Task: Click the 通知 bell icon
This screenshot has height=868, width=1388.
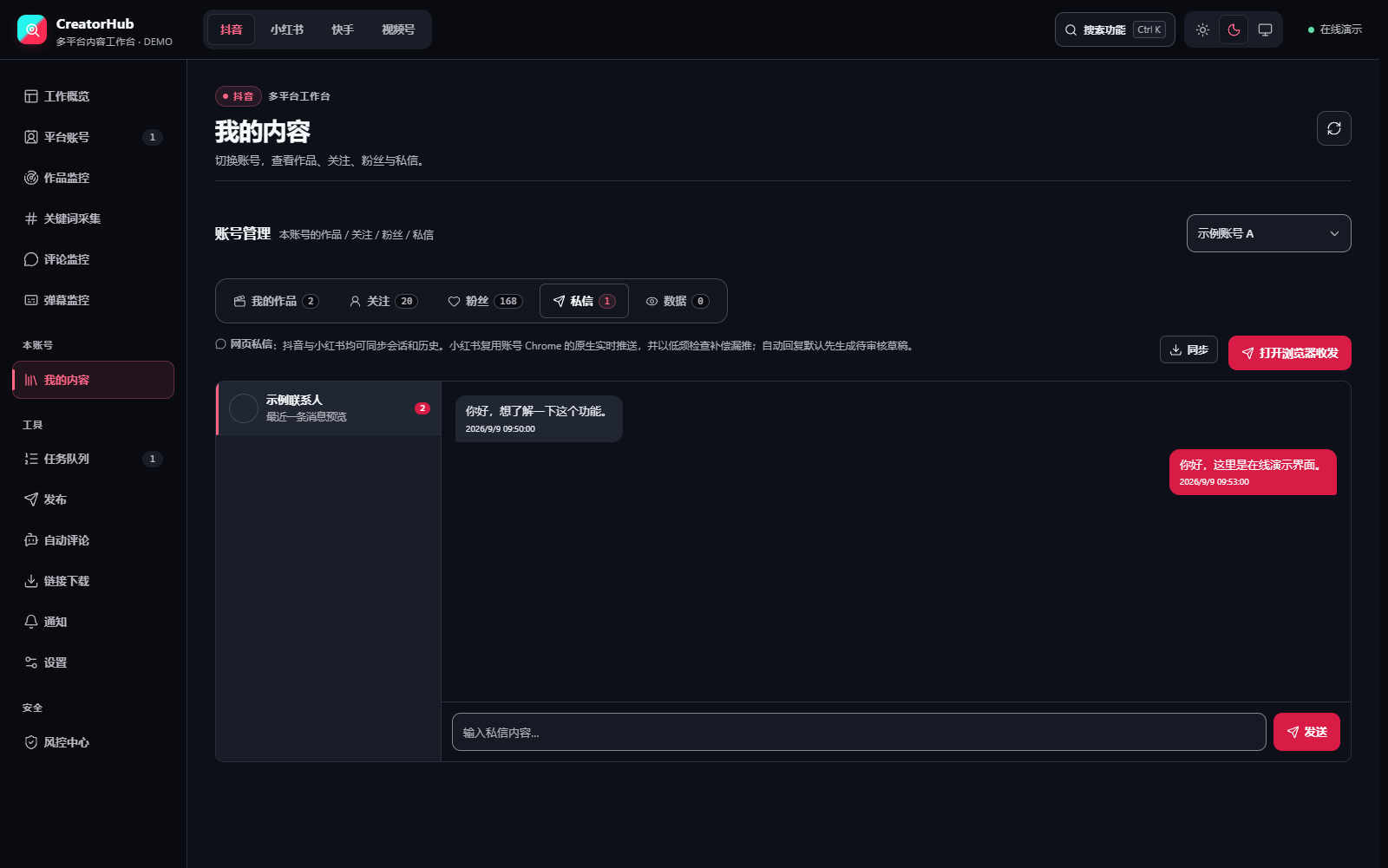Action: point(31,622)
